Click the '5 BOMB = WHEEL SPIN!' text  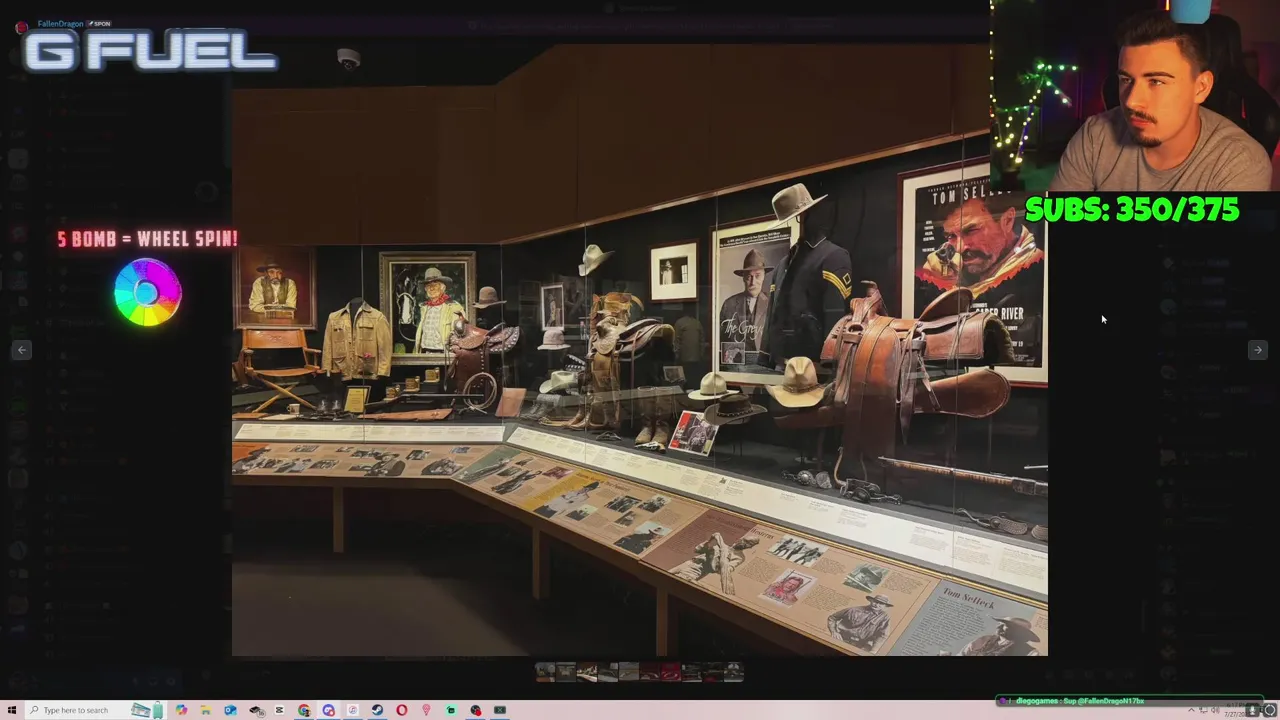147,239
